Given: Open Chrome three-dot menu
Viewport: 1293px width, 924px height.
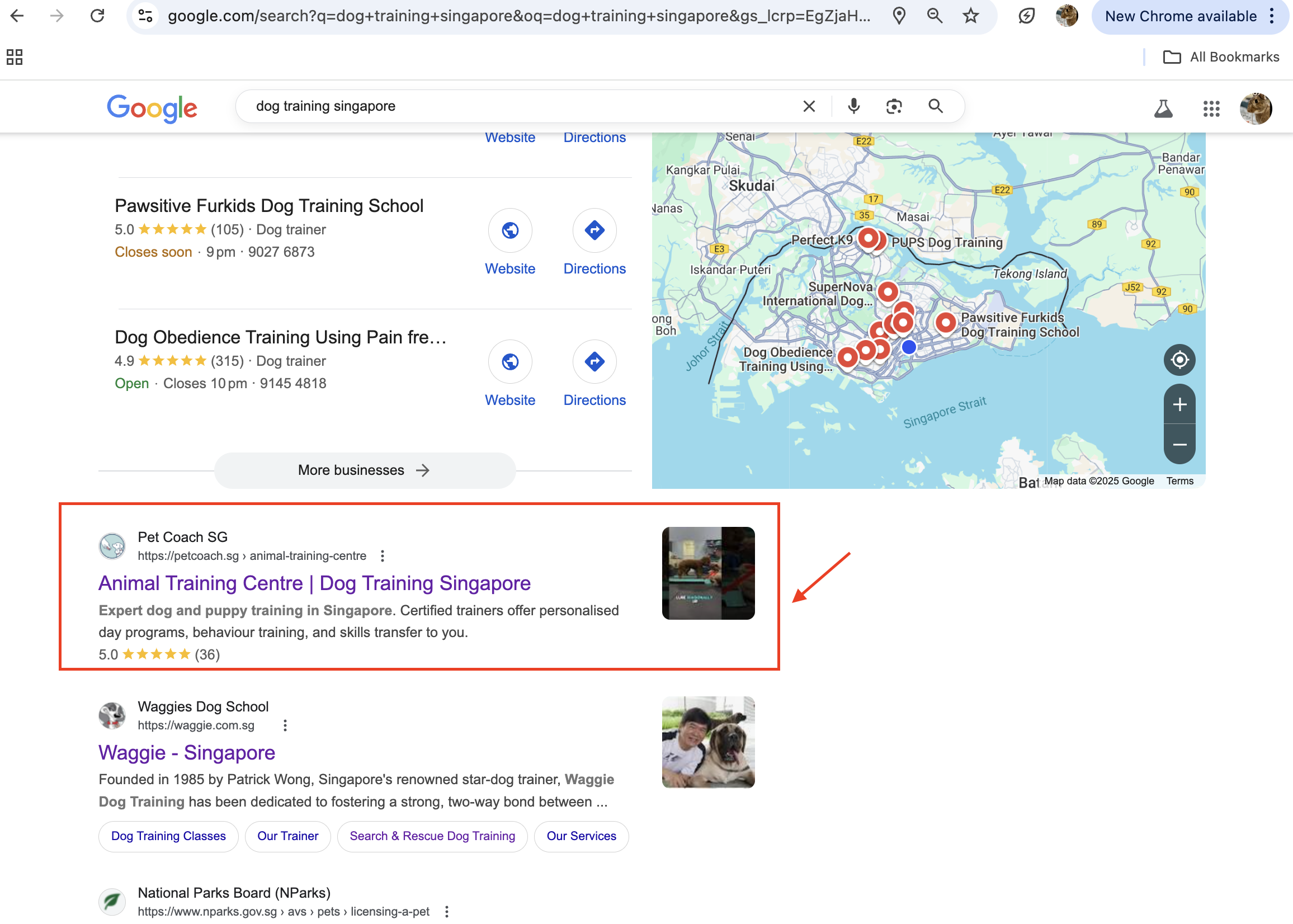Looking at the screenshot, I should (x=1272, y=16).
